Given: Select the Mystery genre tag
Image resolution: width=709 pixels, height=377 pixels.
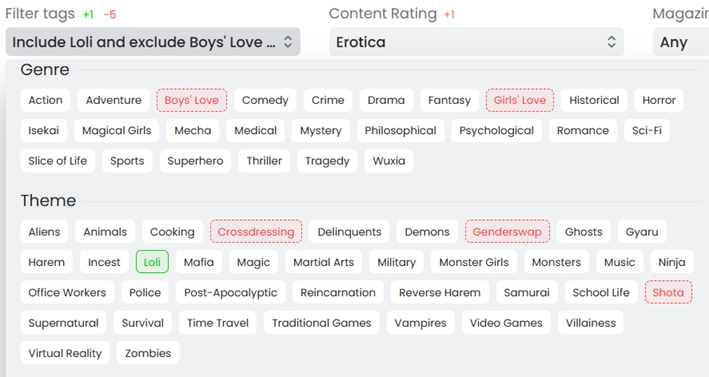Looking at the screenshot, I should tap(321, 131).
